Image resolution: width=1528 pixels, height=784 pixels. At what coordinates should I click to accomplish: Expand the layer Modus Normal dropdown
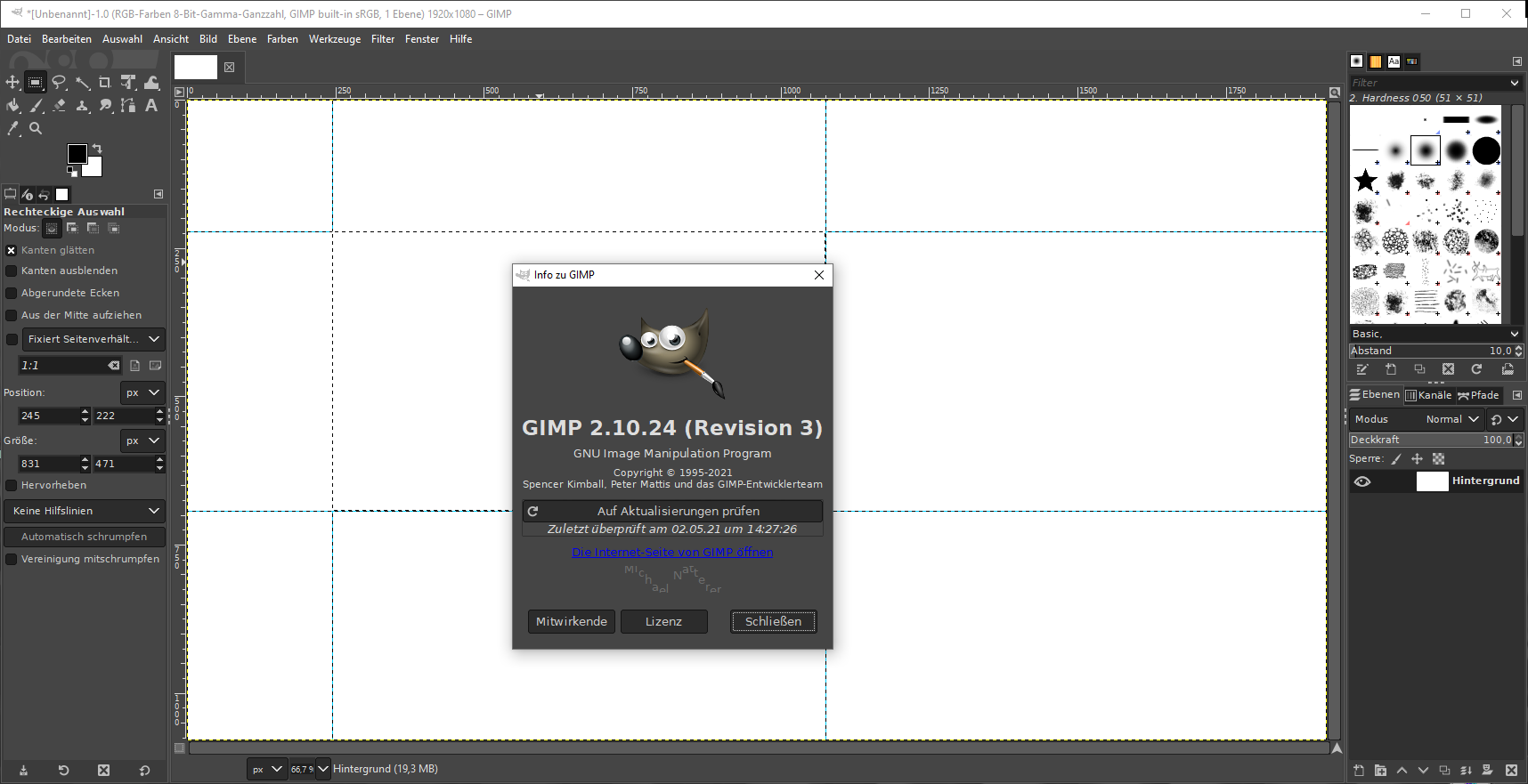click(1451, 419)
